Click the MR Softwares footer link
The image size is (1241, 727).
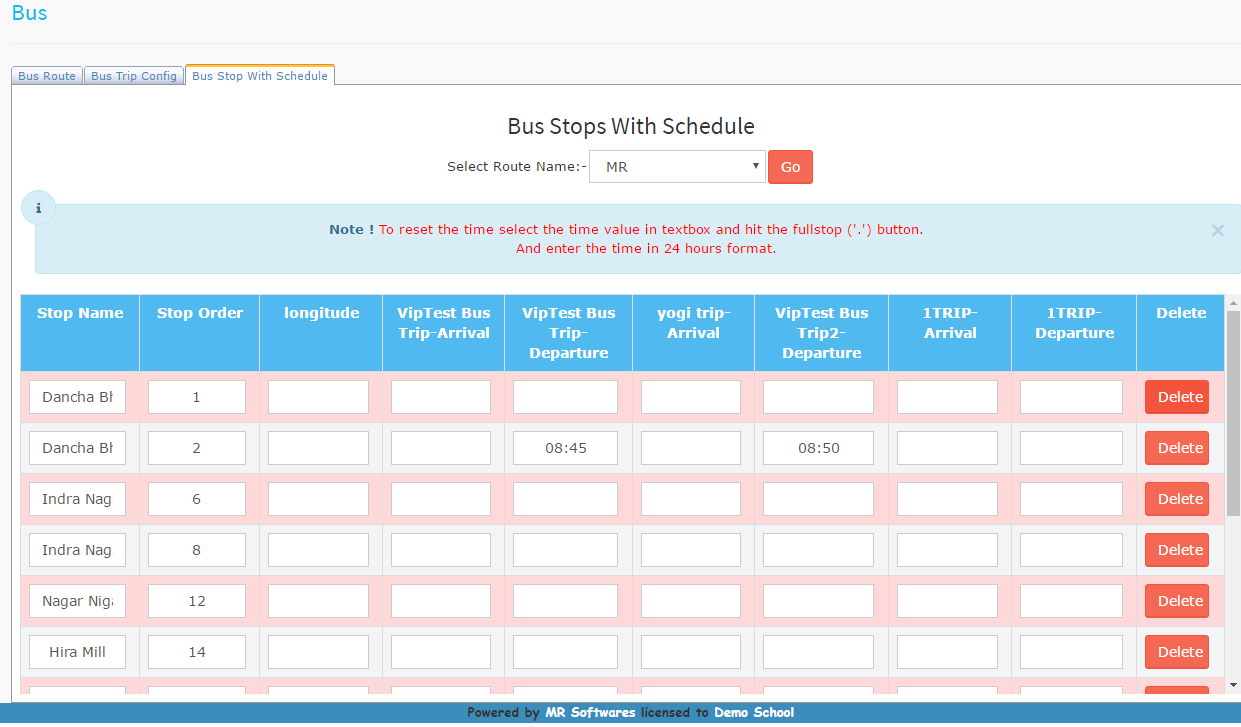[x=590, y=713]
